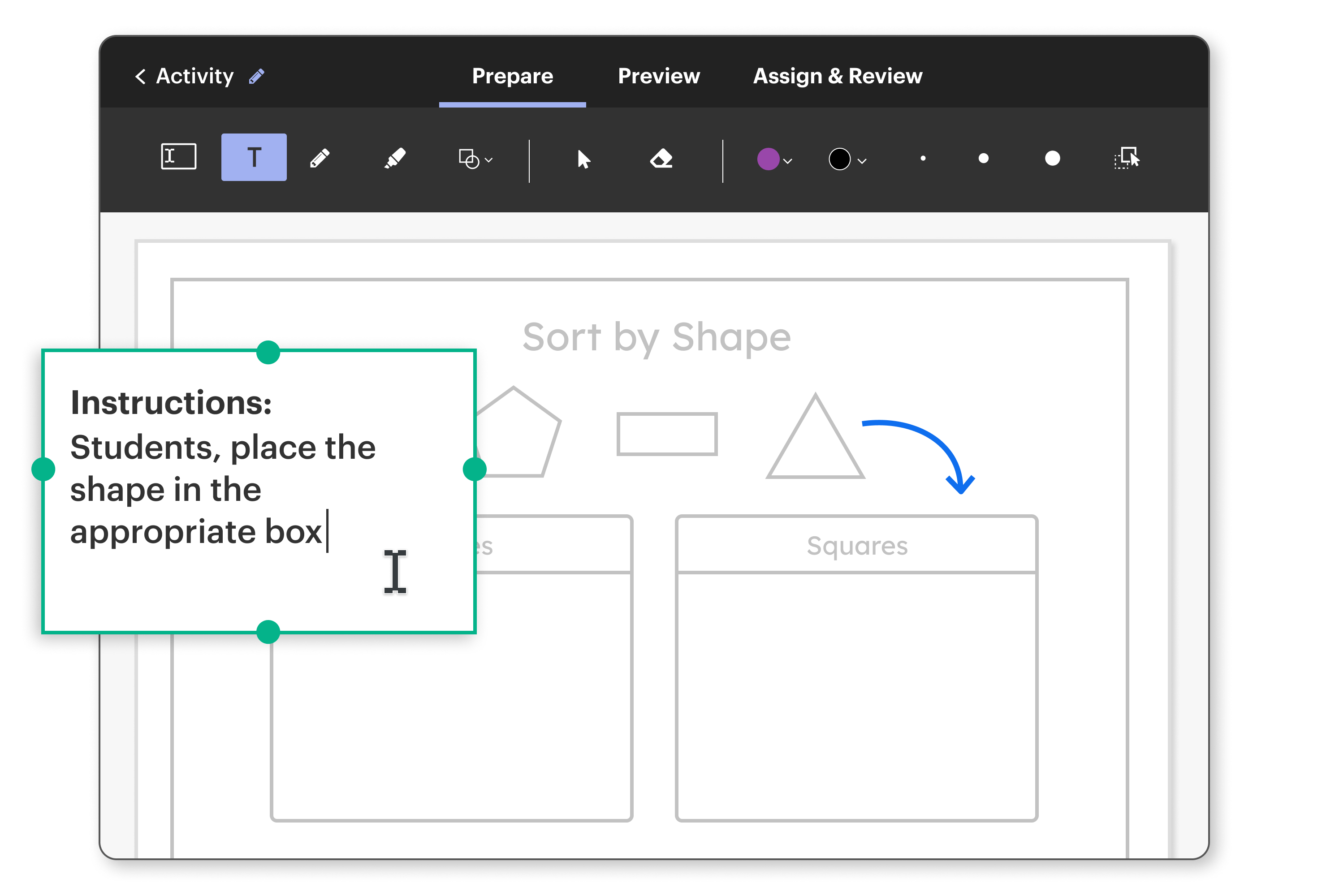The height and width of the screenshot is (896, 1322).
Task: Open the Assign & Review tab
Action: 838,76
